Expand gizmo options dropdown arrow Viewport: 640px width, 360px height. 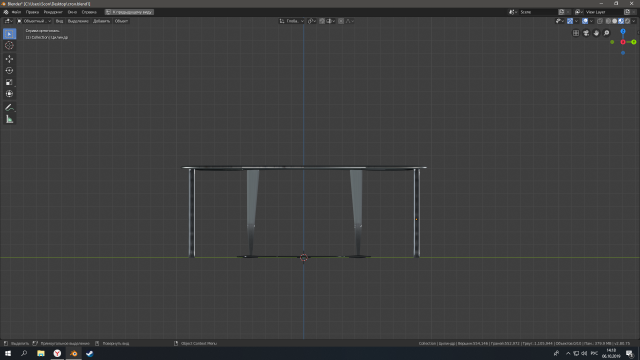point(576,21)
